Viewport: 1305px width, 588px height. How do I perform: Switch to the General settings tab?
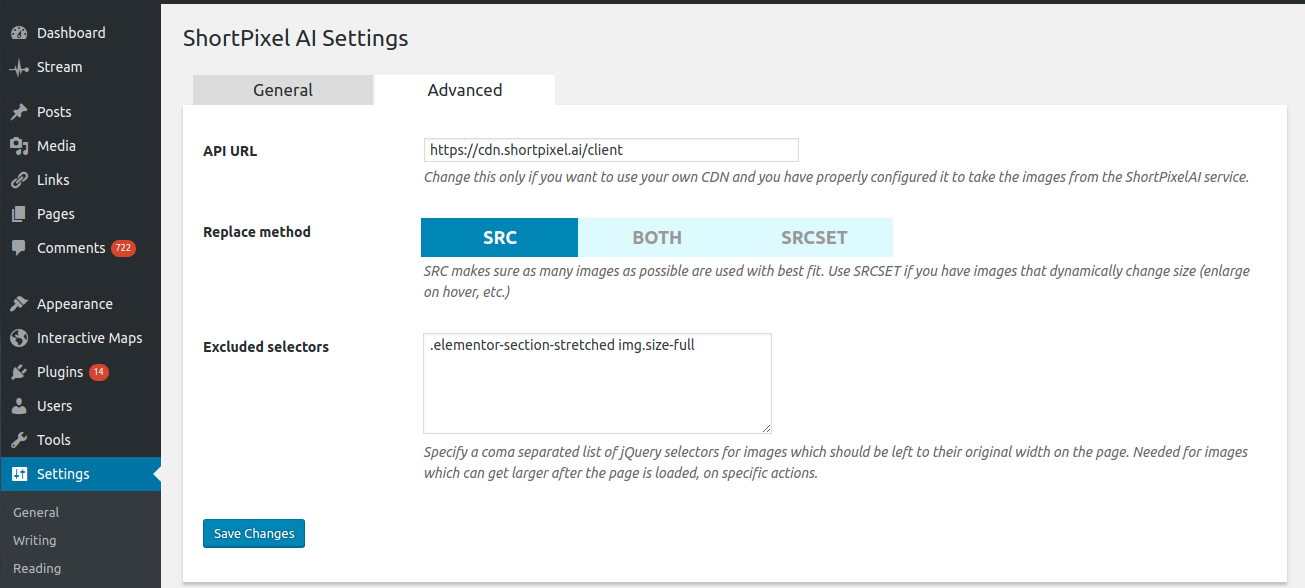click(x=283, y=90)
